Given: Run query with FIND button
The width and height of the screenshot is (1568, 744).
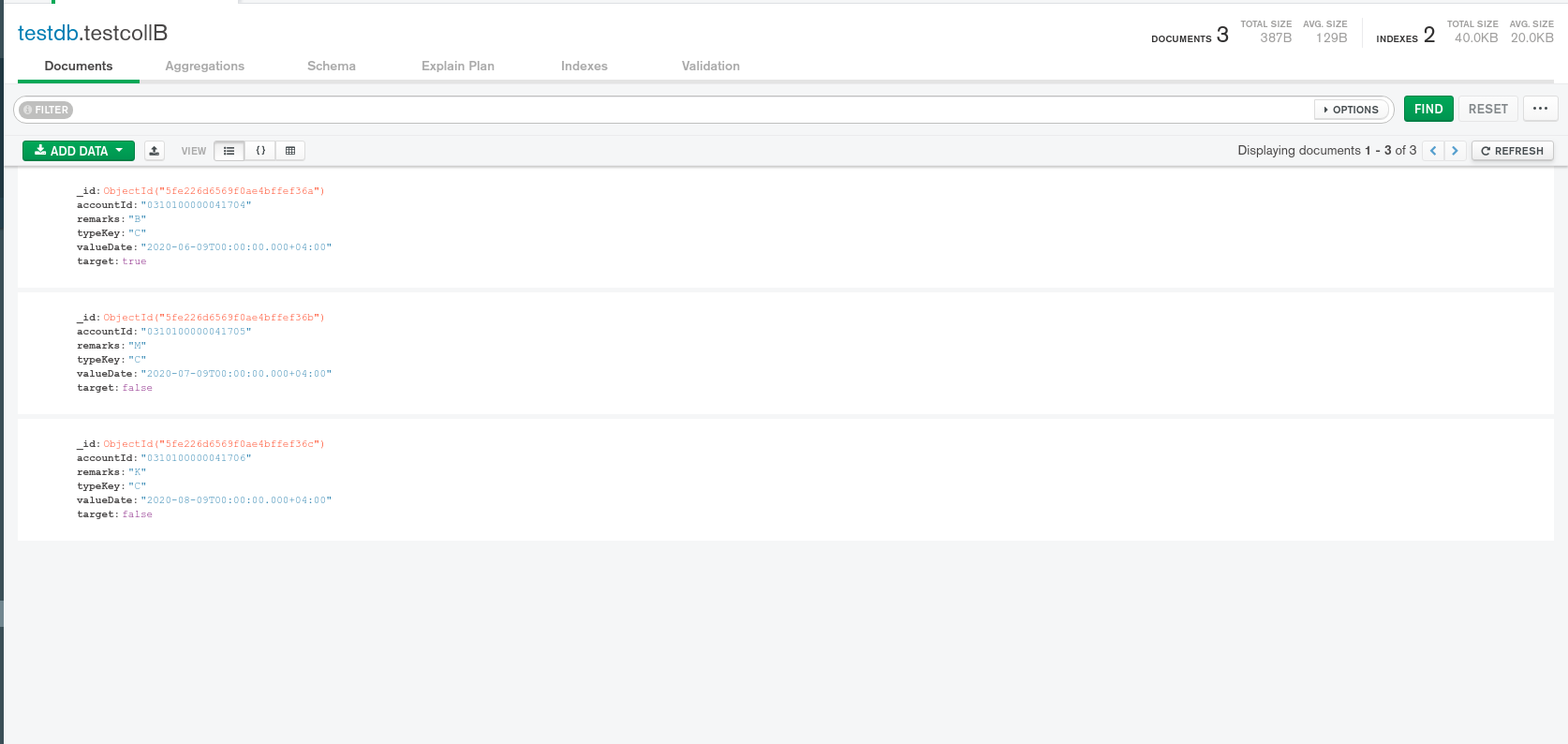Looking at the screenshot, I should (1428, 109).
